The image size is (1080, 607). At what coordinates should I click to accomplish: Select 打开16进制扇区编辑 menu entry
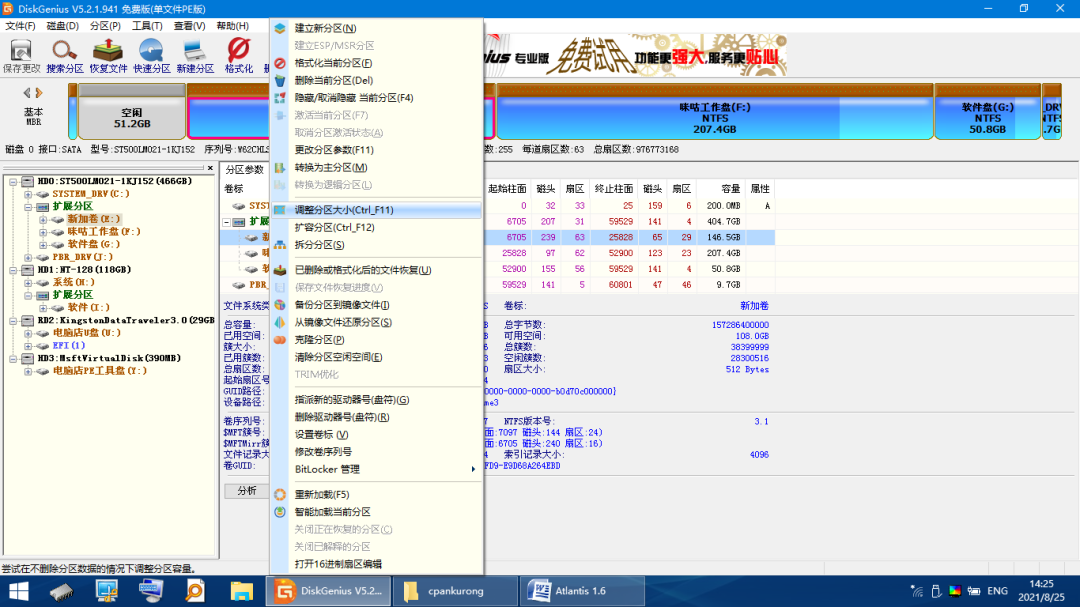point(377,564)
